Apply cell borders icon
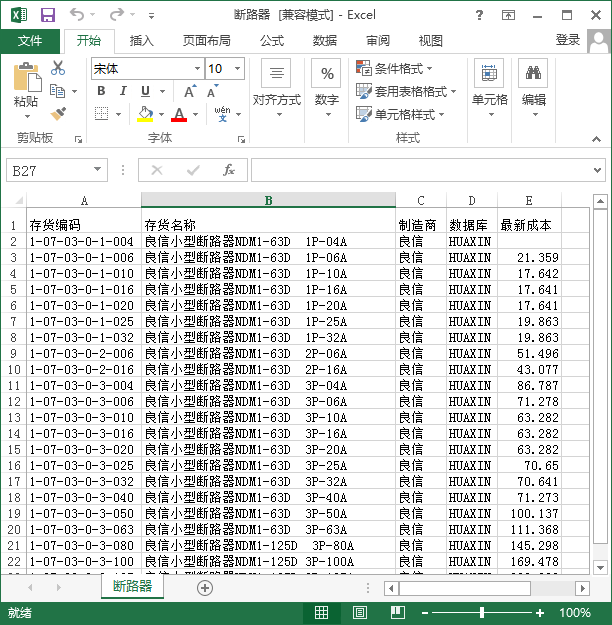 click(x=101, y=114)
